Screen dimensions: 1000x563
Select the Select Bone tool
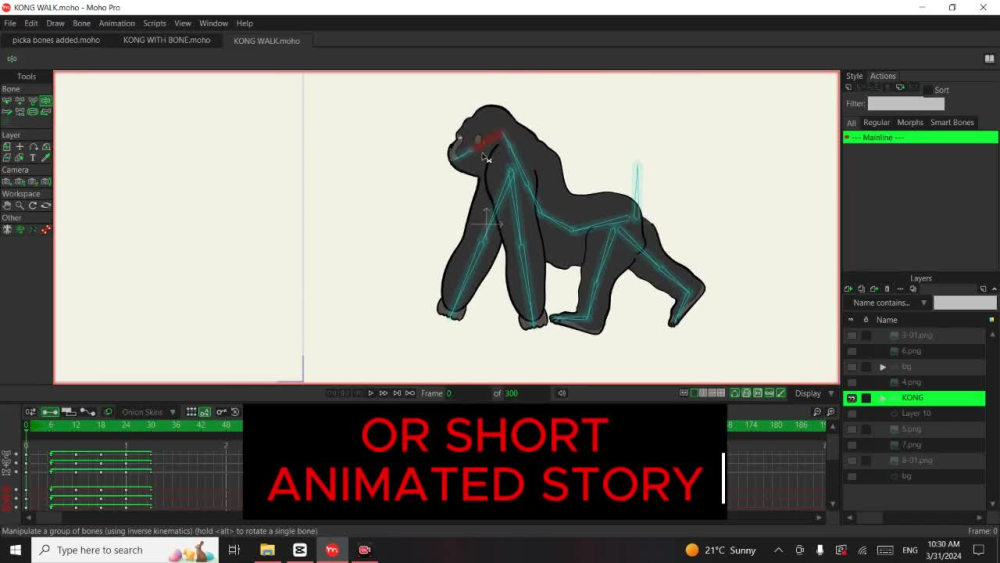tap(7, 101)
